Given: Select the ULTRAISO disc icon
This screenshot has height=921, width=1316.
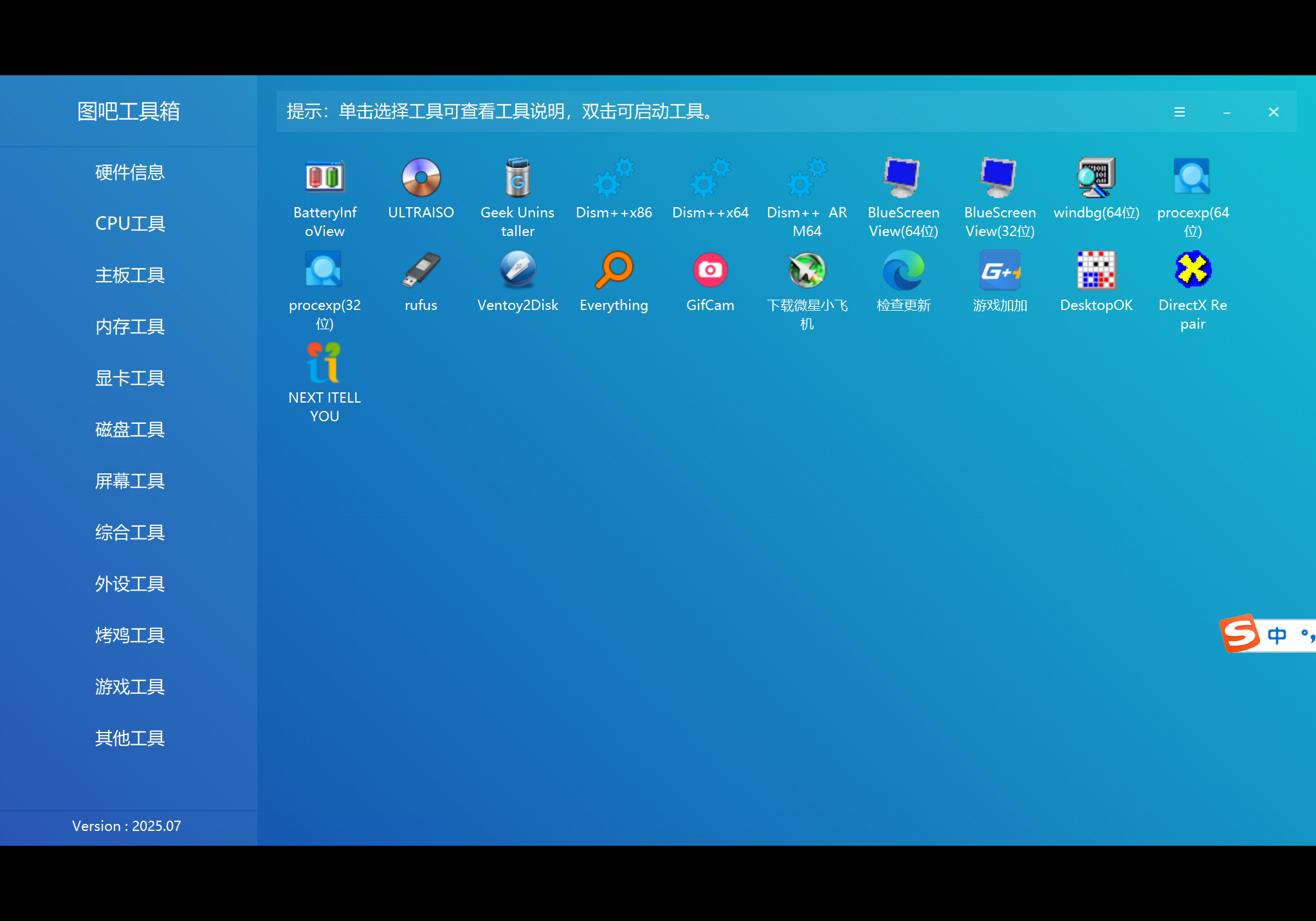Looking at the screenshot, I should tap(421, 177).
